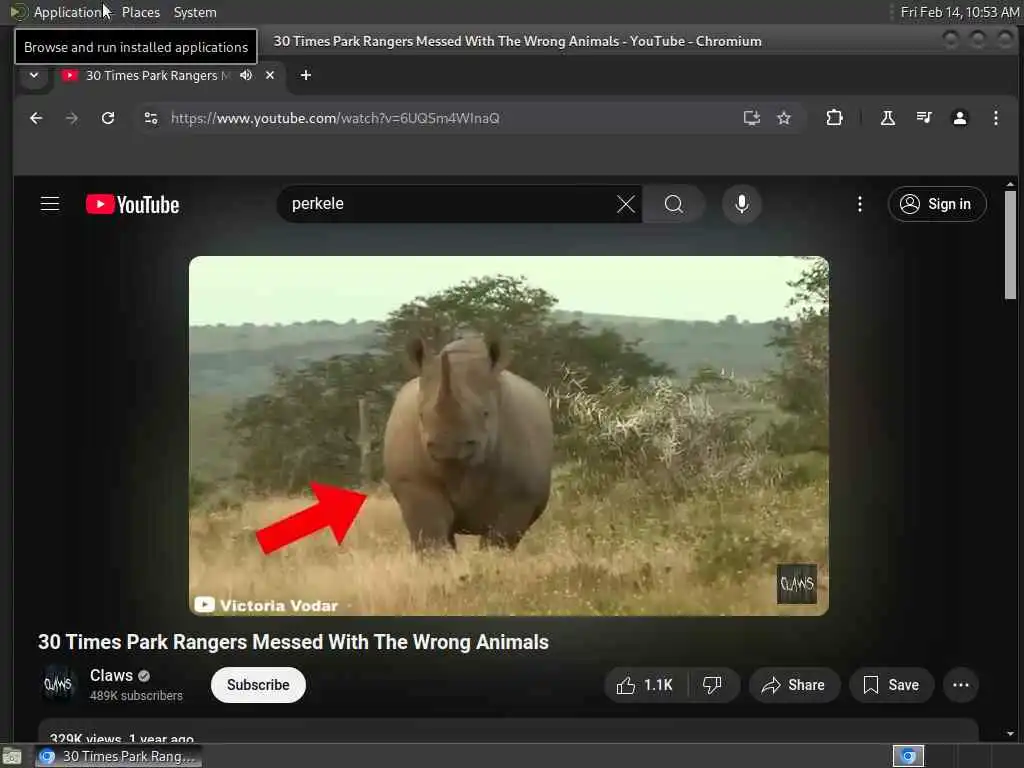Submit search with magnifier button

pos(673,204)
